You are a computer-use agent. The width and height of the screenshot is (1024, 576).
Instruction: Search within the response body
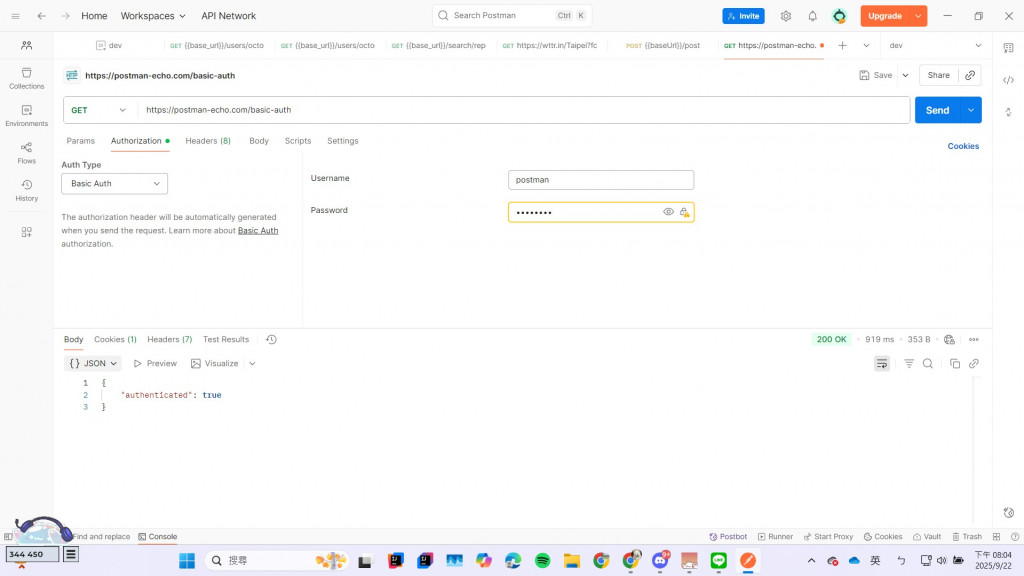tap(927, 363)
